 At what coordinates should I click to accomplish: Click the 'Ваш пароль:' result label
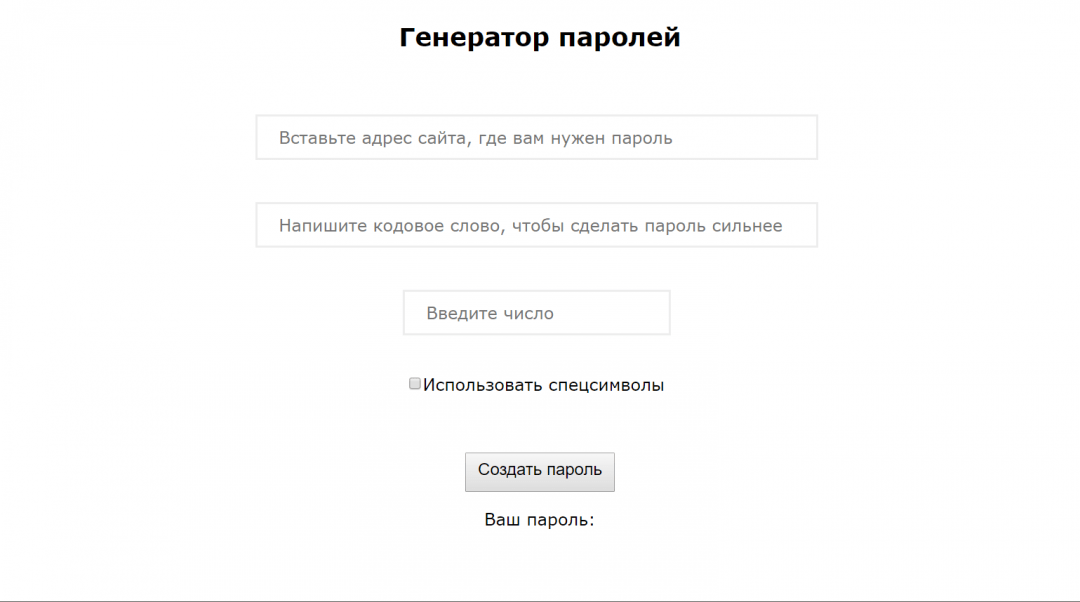coord(539,520)
